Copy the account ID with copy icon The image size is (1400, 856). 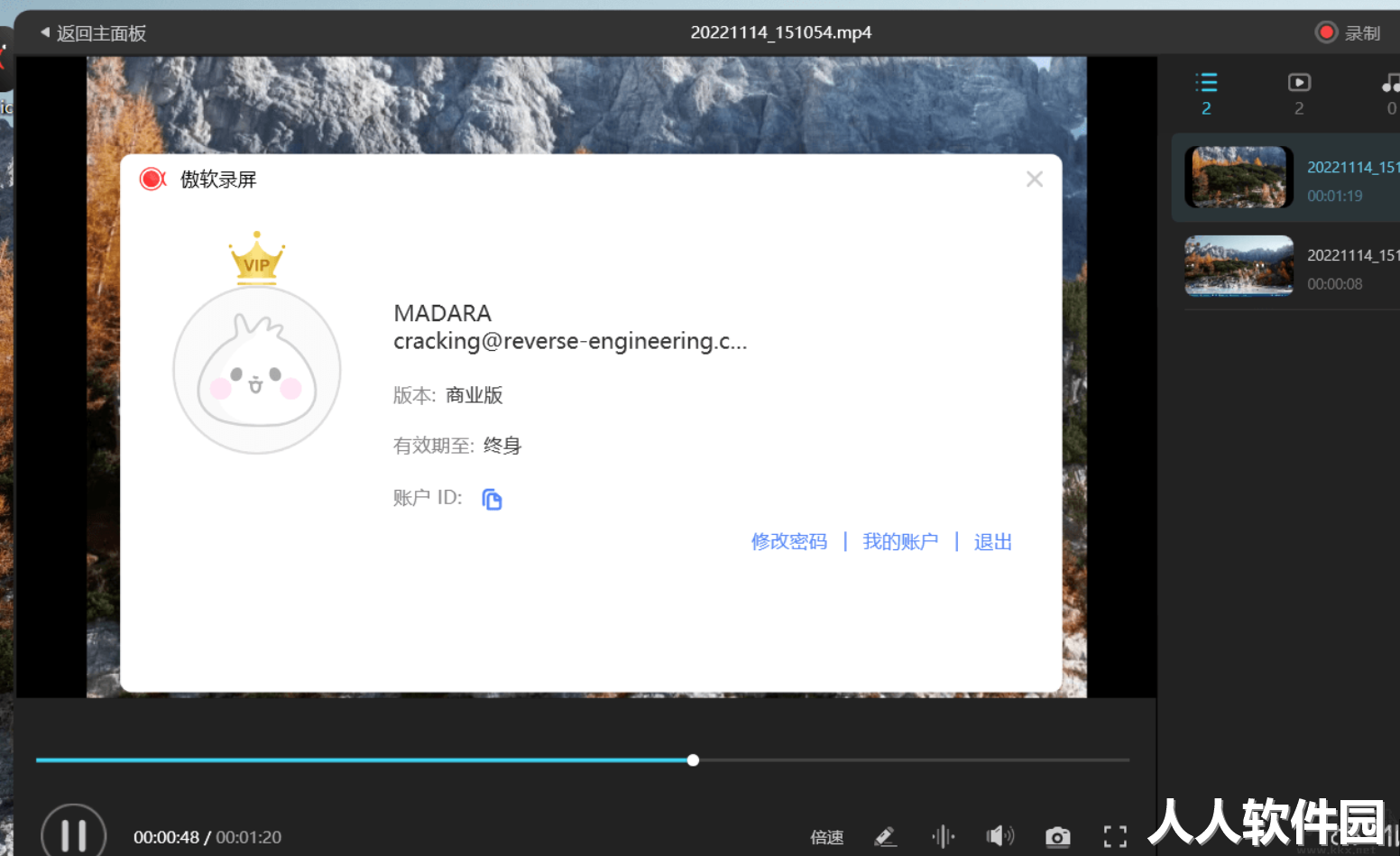point(492,499)
